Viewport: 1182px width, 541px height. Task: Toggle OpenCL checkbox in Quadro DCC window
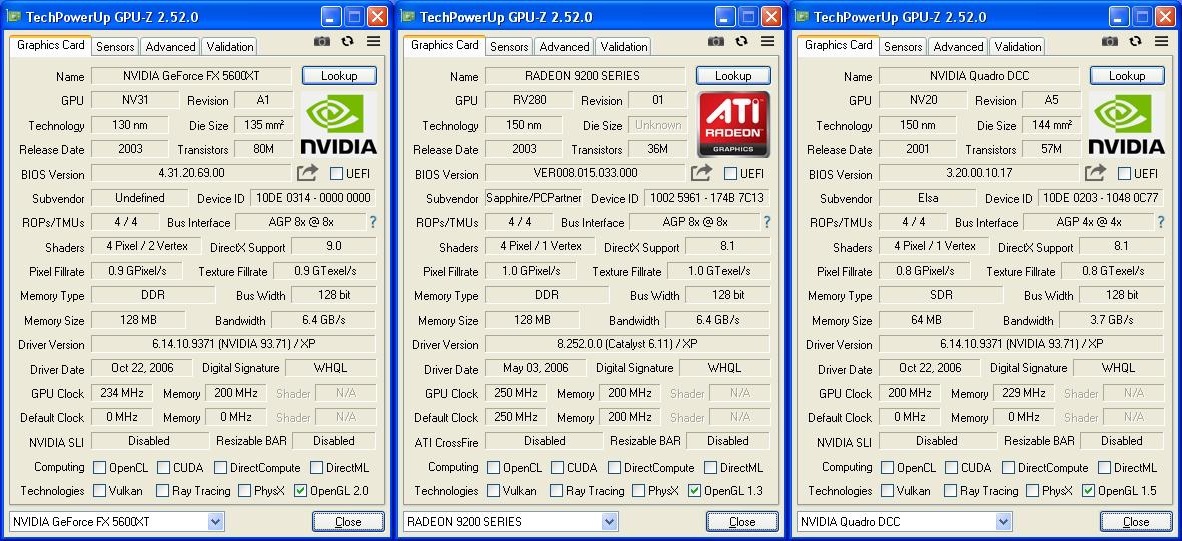pos(887,468)
